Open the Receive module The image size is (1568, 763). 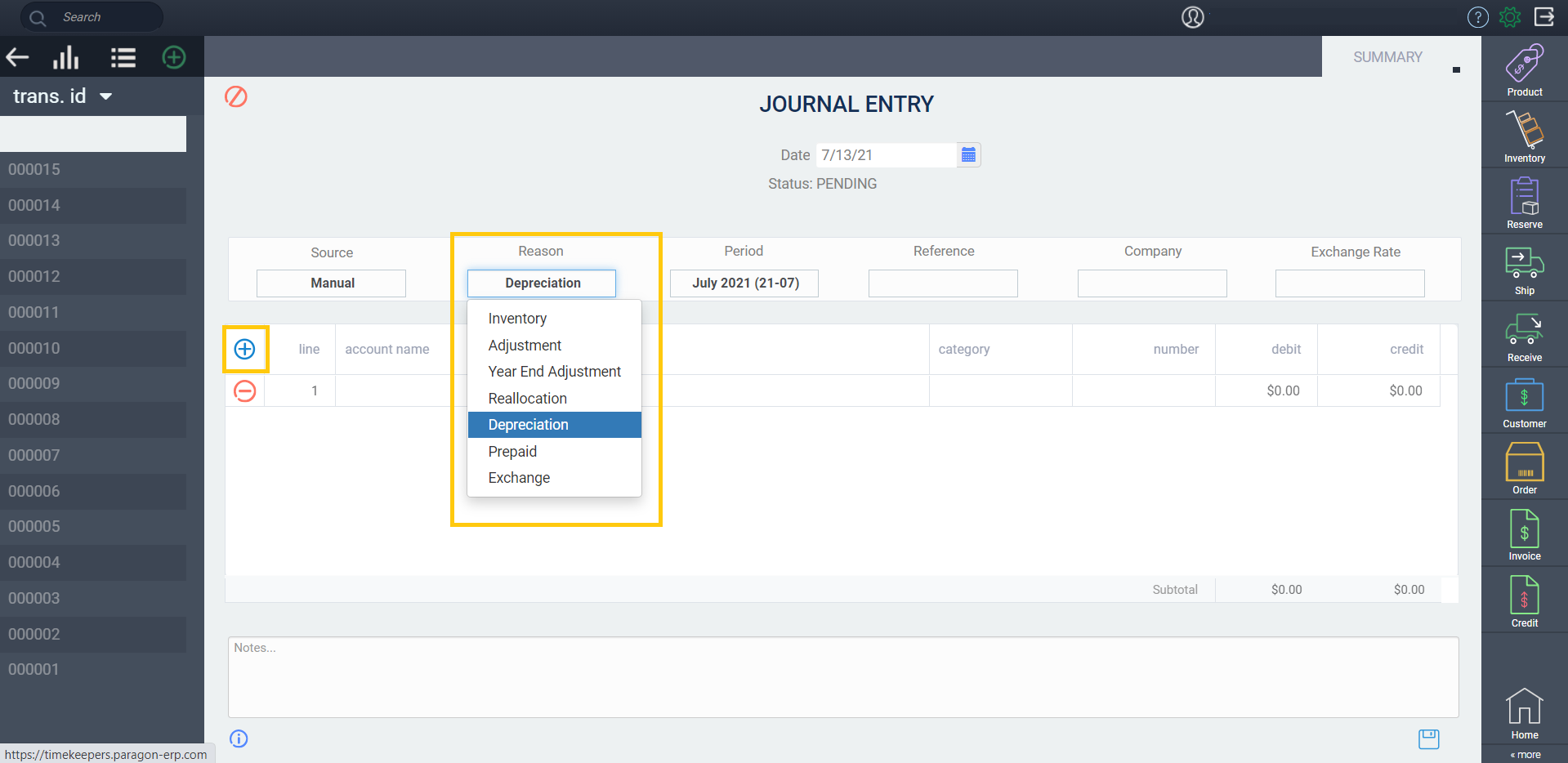[1525, 336]
